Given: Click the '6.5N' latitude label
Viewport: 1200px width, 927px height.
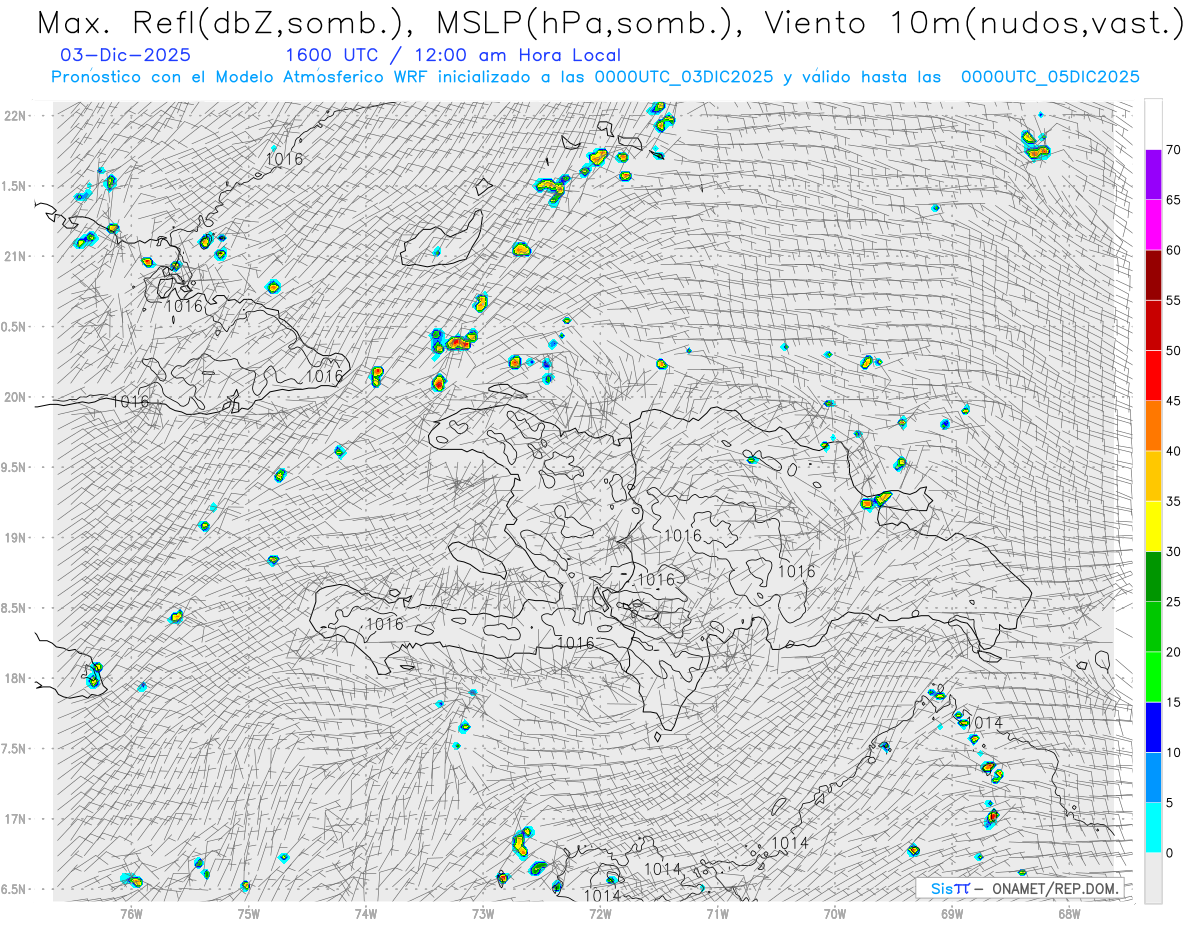Looking at the screenshot, I should pyautogui.click(x=16, y=889).
